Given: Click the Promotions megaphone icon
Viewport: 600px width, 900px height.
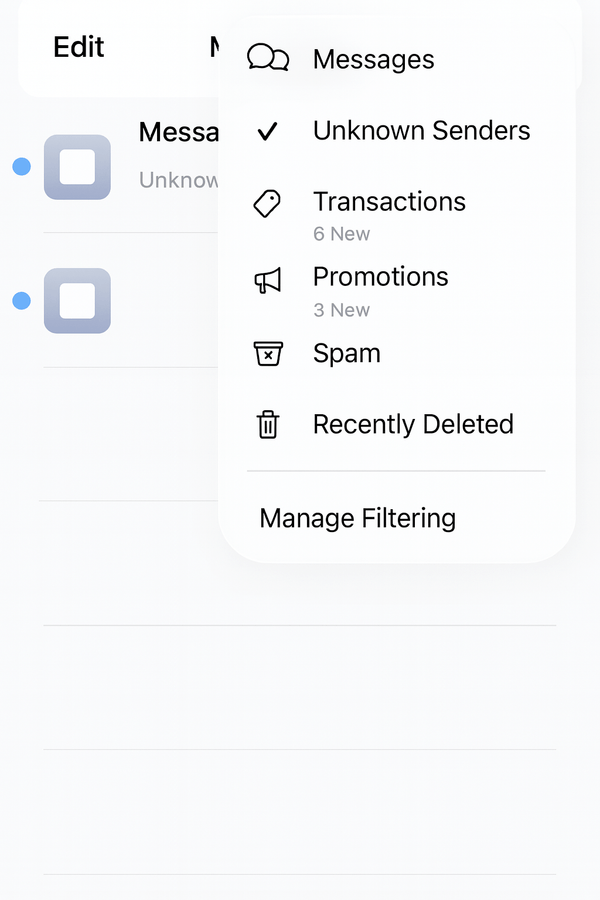Looking at the screenshot, I should tap(266, 278).
